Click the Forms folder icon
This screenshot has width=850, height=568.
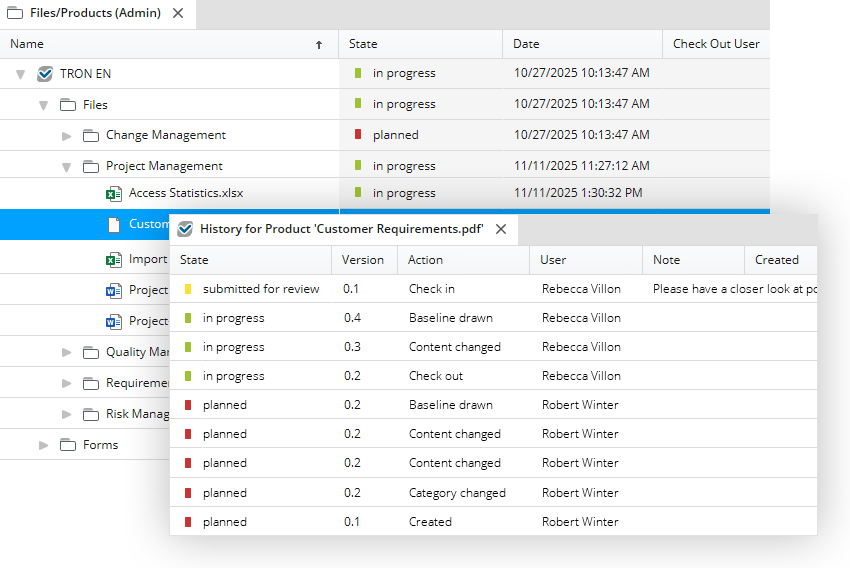tap(68, 445)
